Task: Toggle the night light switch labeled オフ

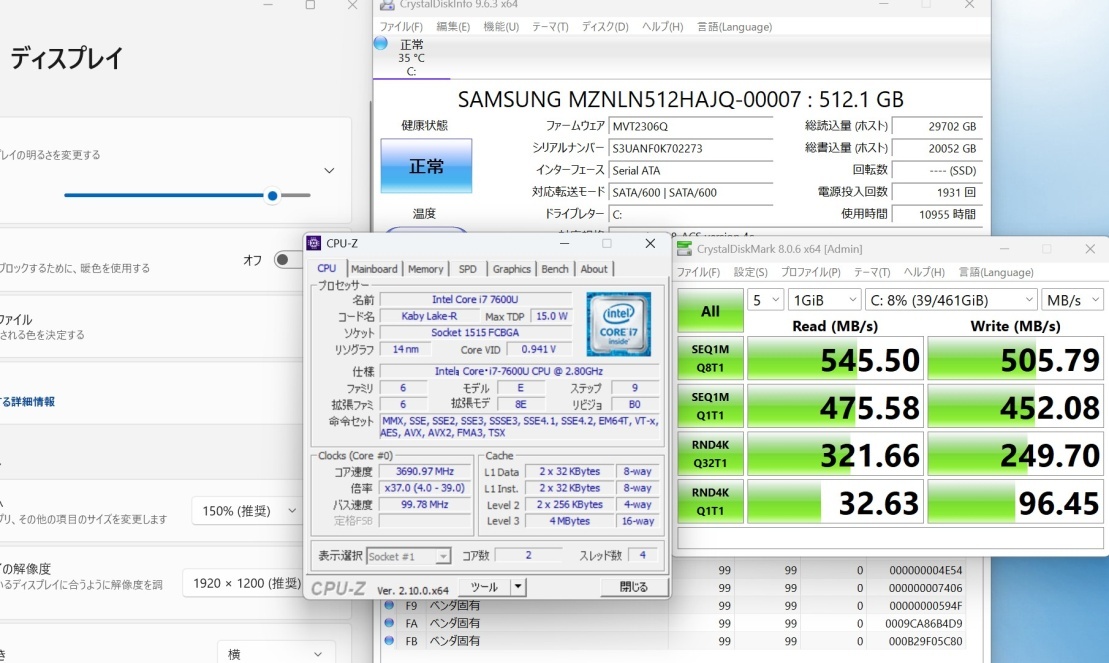Action: [289, 260]
